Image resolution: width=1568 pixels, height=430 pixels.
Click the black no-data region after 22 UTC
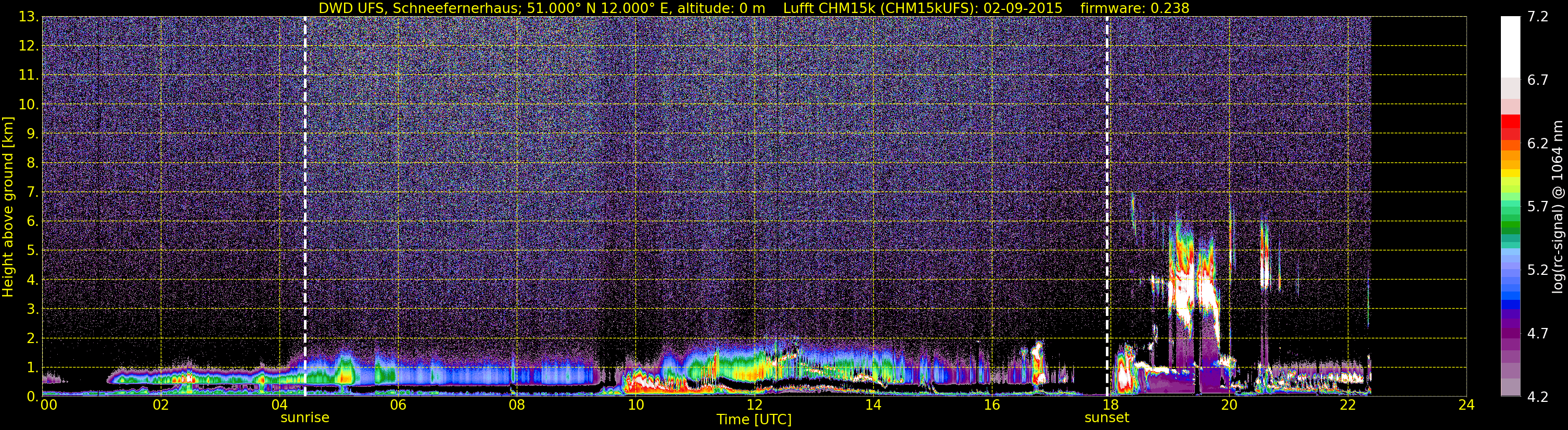point(1418,207)
